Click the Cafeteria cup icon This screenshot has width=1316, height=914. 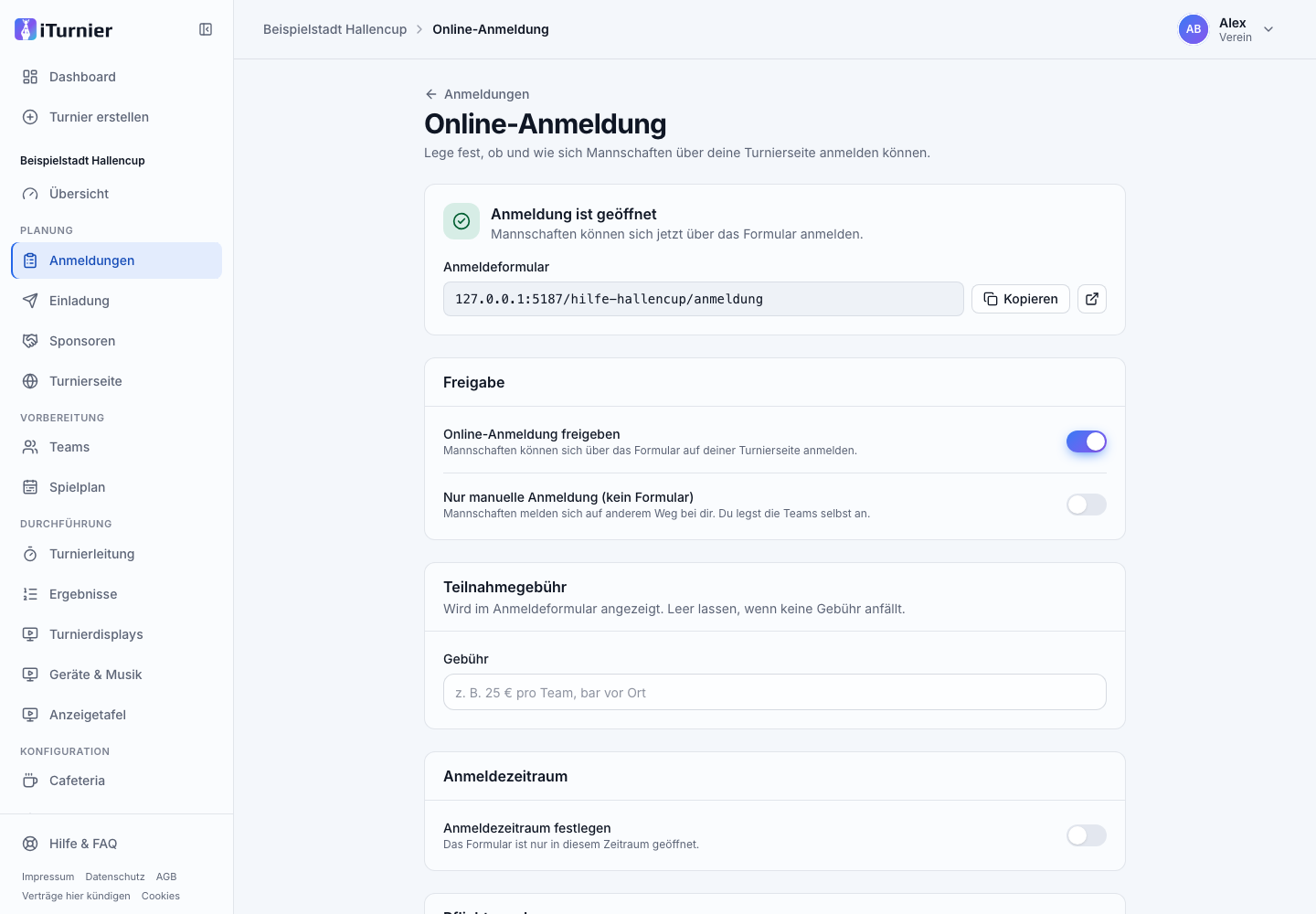pyautogui.click(x=30, y=781)
